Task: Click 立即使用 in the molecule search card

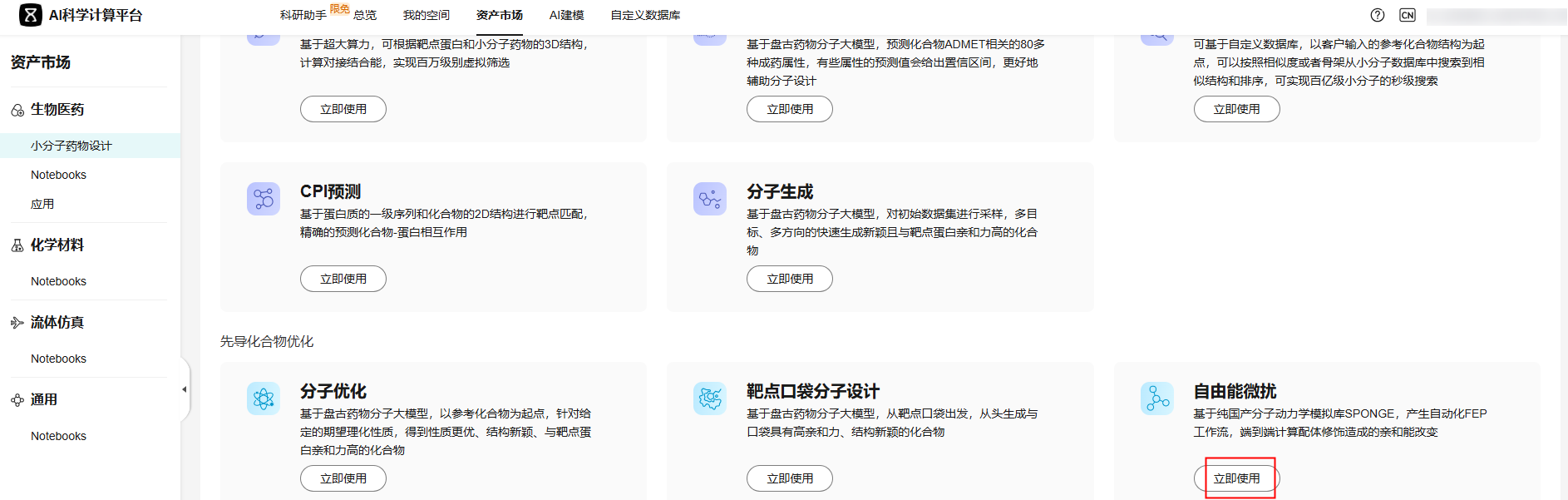Action: (x=1237, y=109)
